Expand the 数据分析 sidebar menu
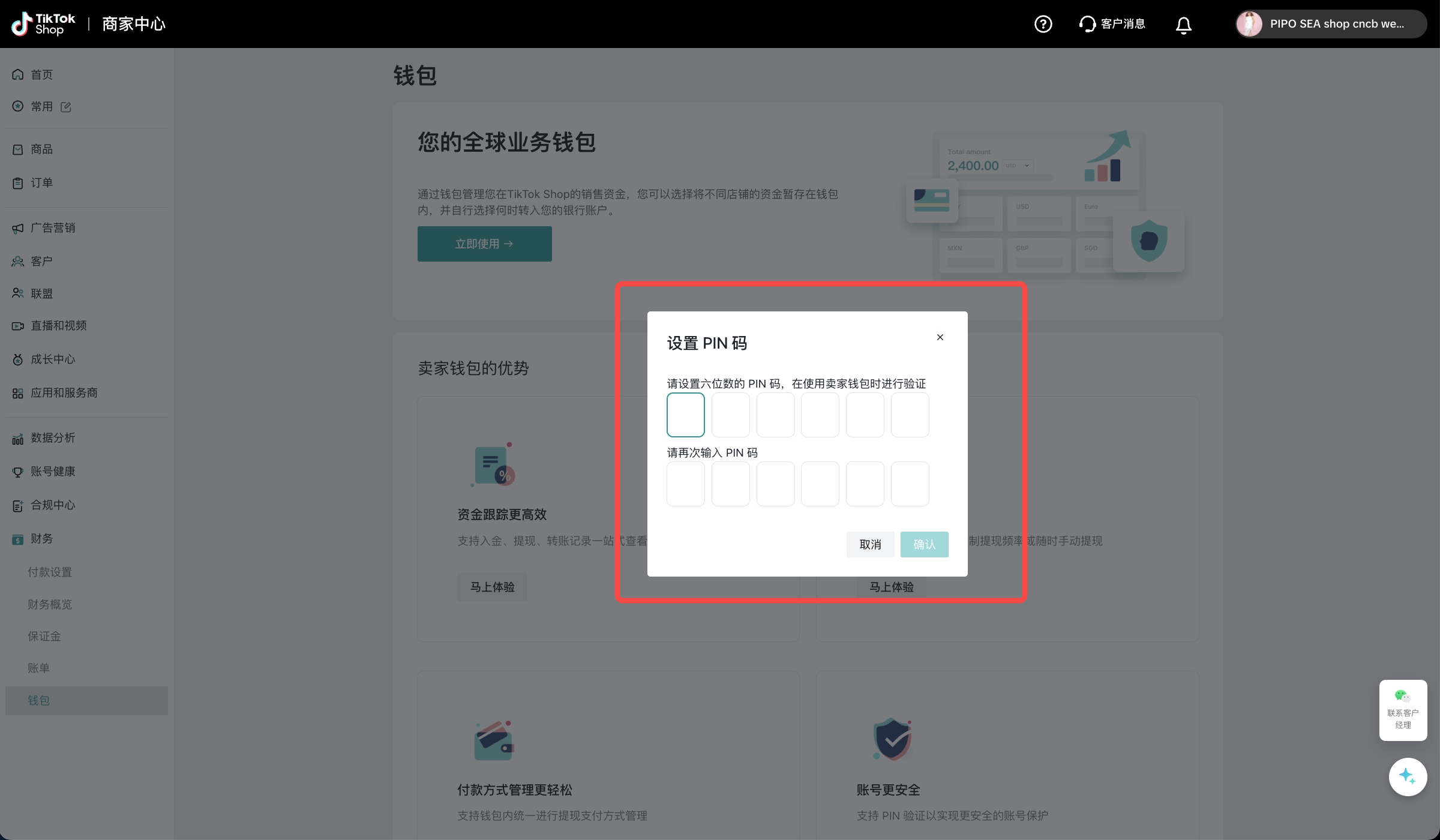This screenshot has height=840, width=1440. tap(53, 438)
